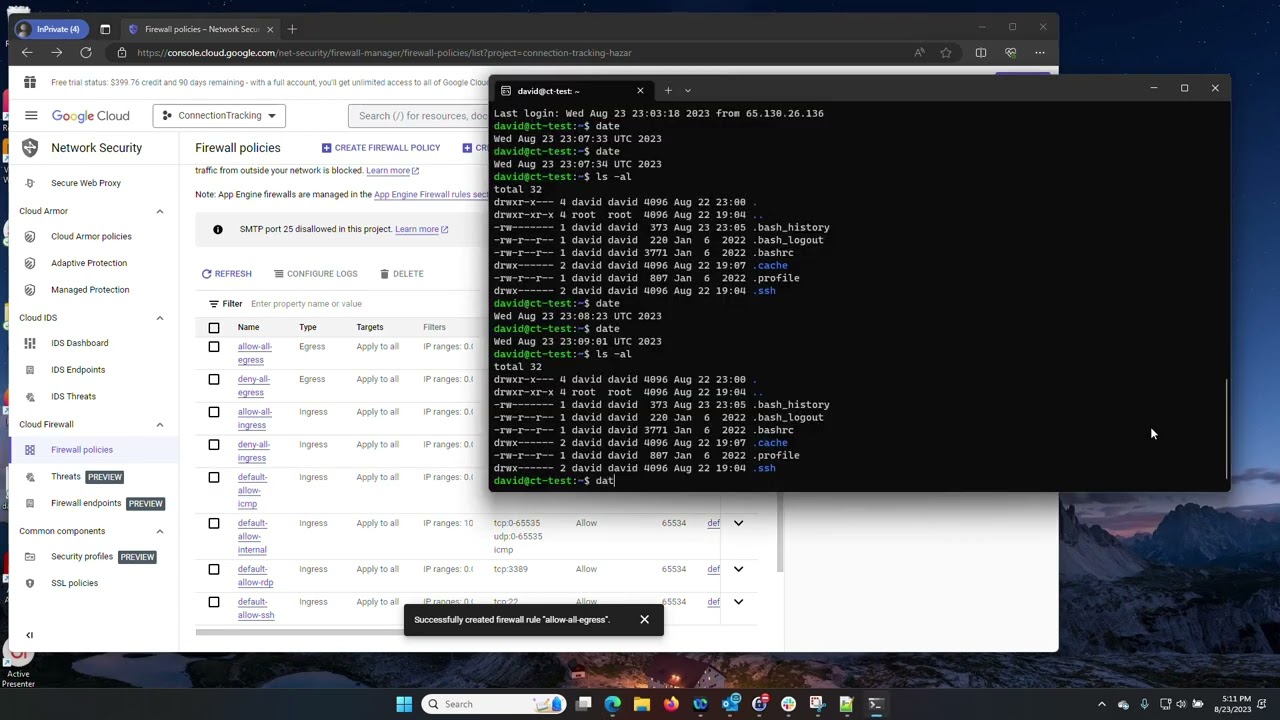Click the Windows Start button
Screen dimensions: 1280x720
(404, 704)
